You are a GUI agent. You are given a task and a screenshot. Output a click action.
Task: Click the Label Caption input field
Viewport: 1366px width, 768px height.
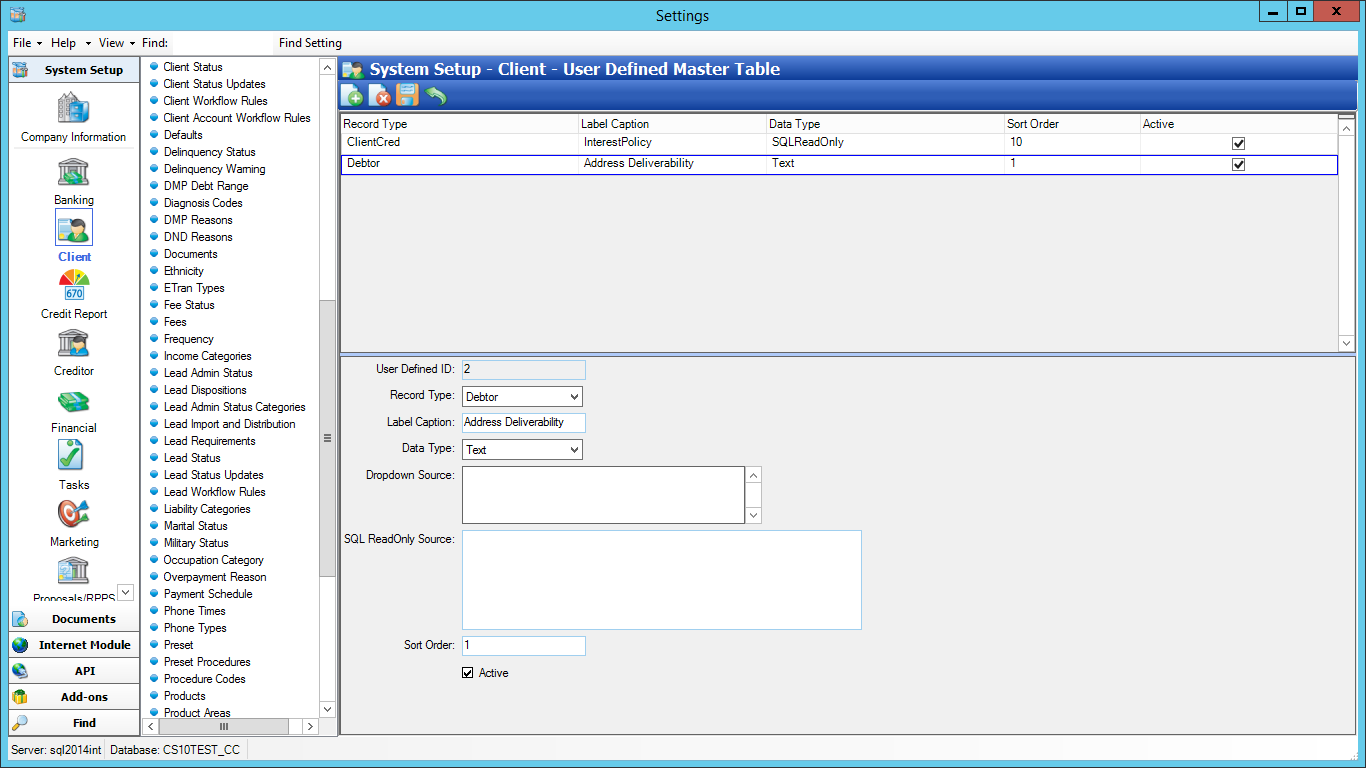pos(524,423)
